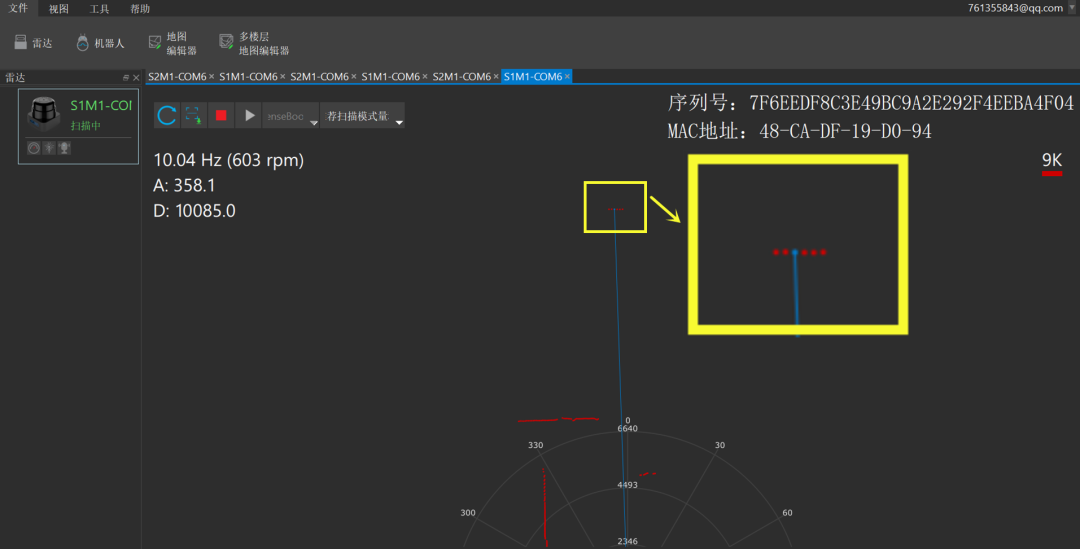The width and height of the screenshot is (1080, 549).
Task: Expand the dropdown arrow beside the account email
Action: (x=1072, y=8)
